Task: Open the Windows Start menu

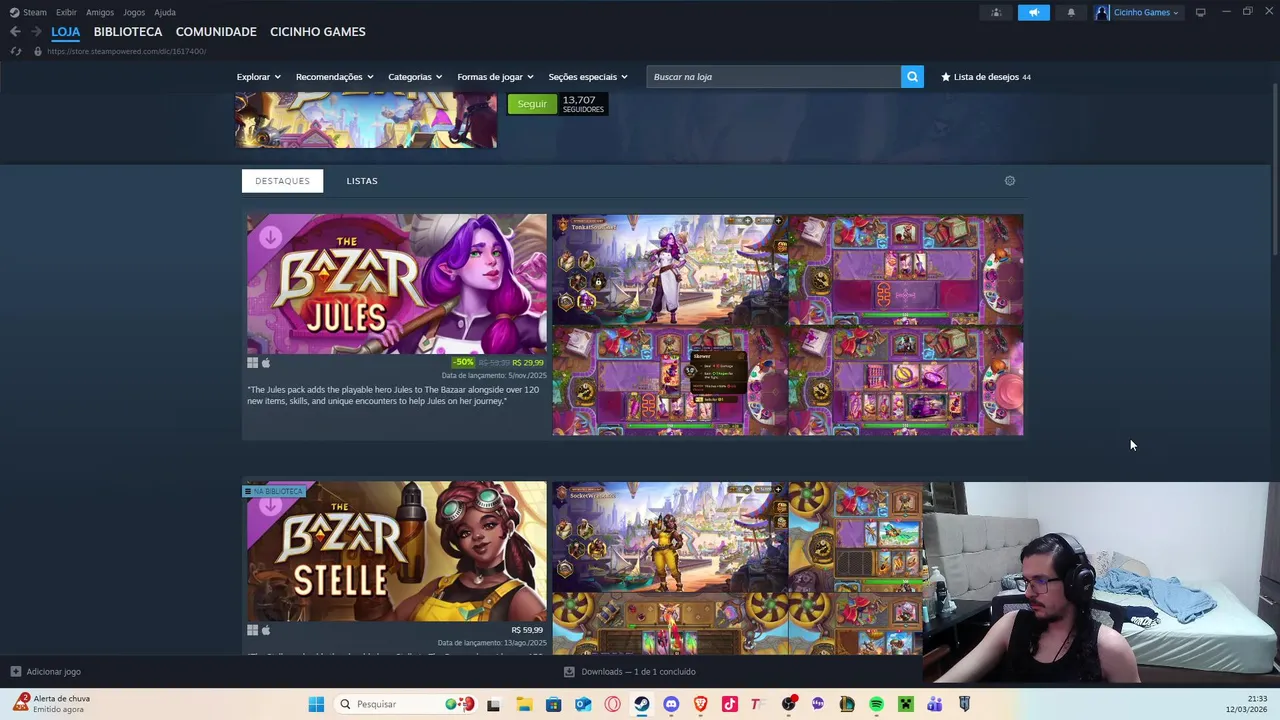Action: tap(316, 704)
